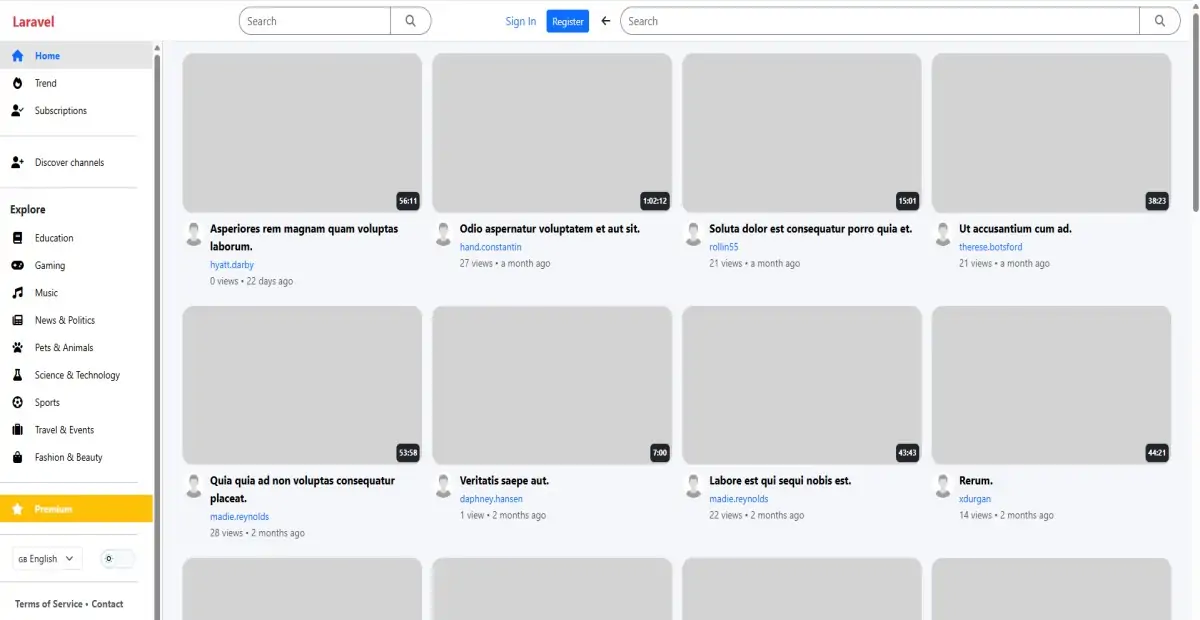Click the Music note icon
Screen dimensions: 1200x620
[x=17, y=293]
